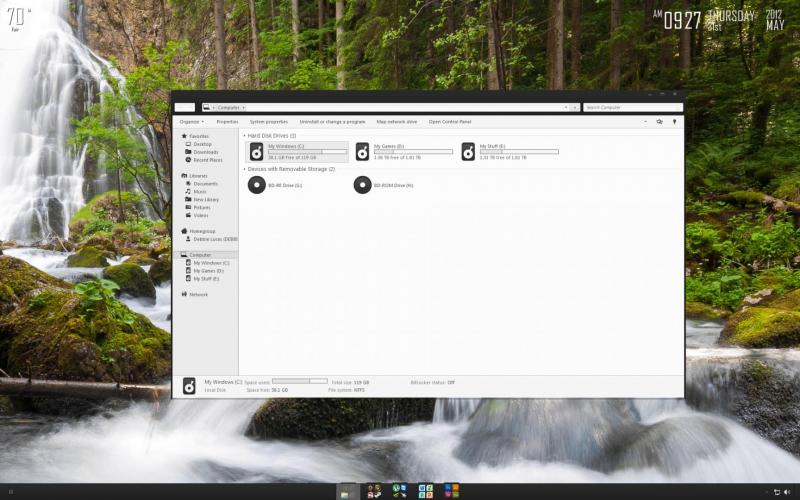
Task: Select the BD-RE Drive disc icon
Action: click(x=257, y=185)
